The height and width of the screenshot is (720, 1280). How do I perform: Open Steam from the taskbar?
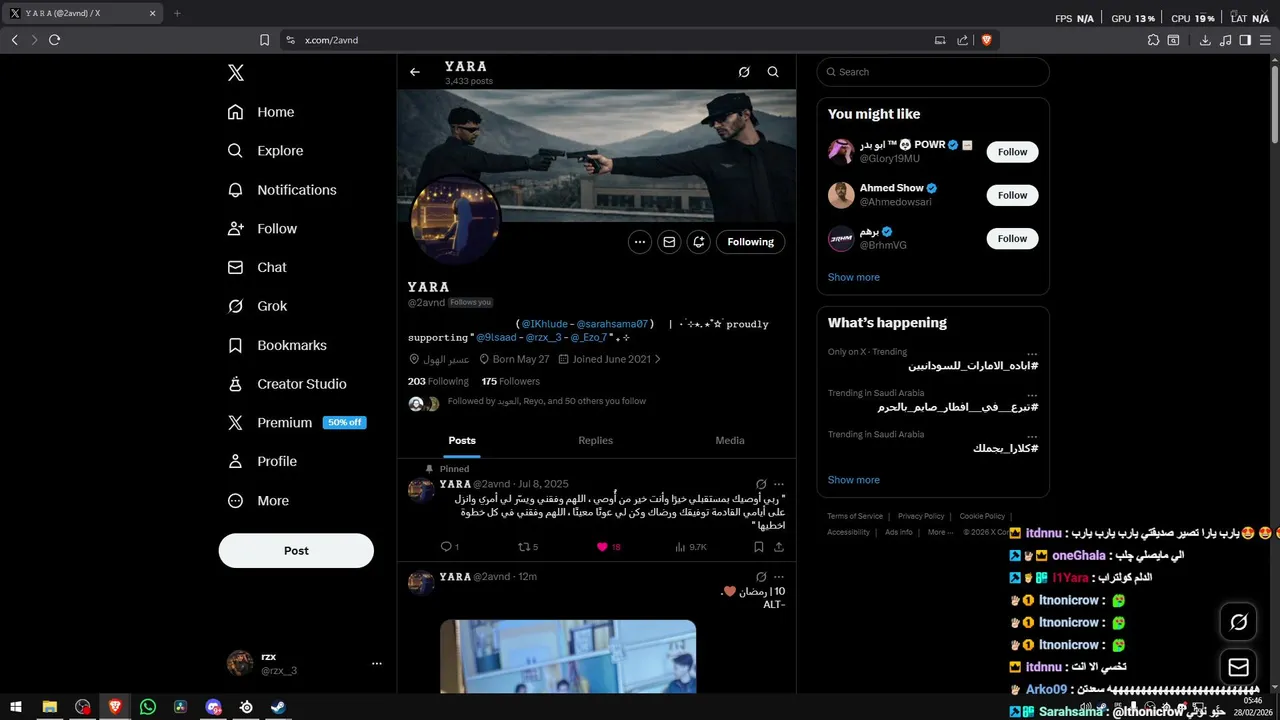[x=278, y=707]
